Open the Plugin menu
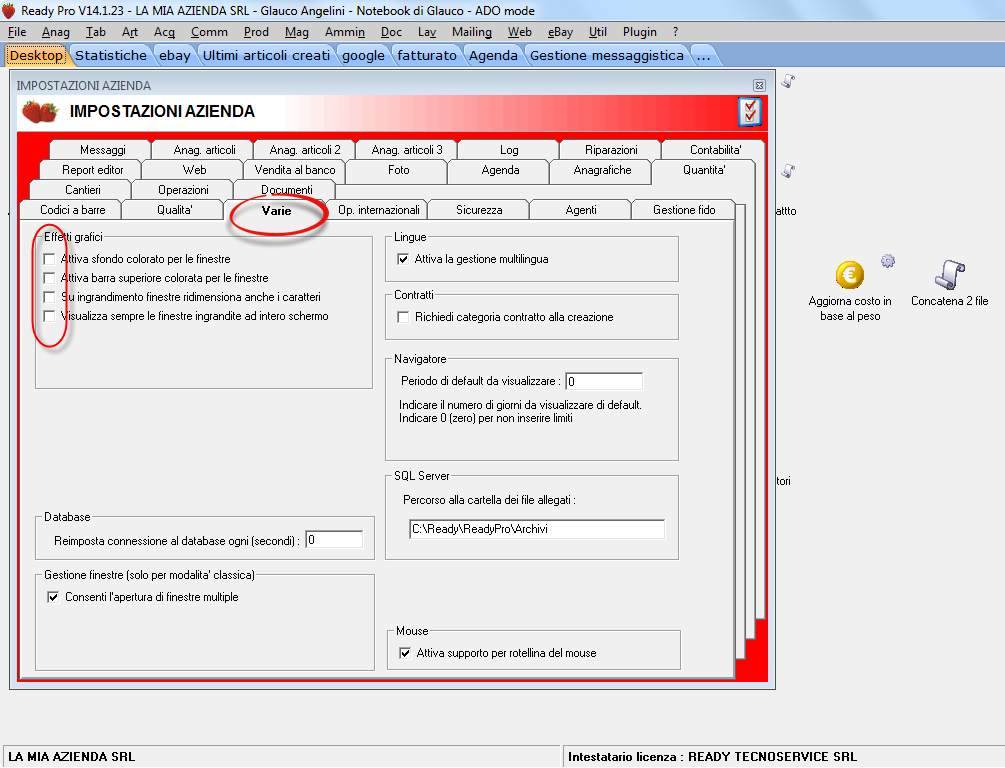1005x768 pixels. (640, 32)
